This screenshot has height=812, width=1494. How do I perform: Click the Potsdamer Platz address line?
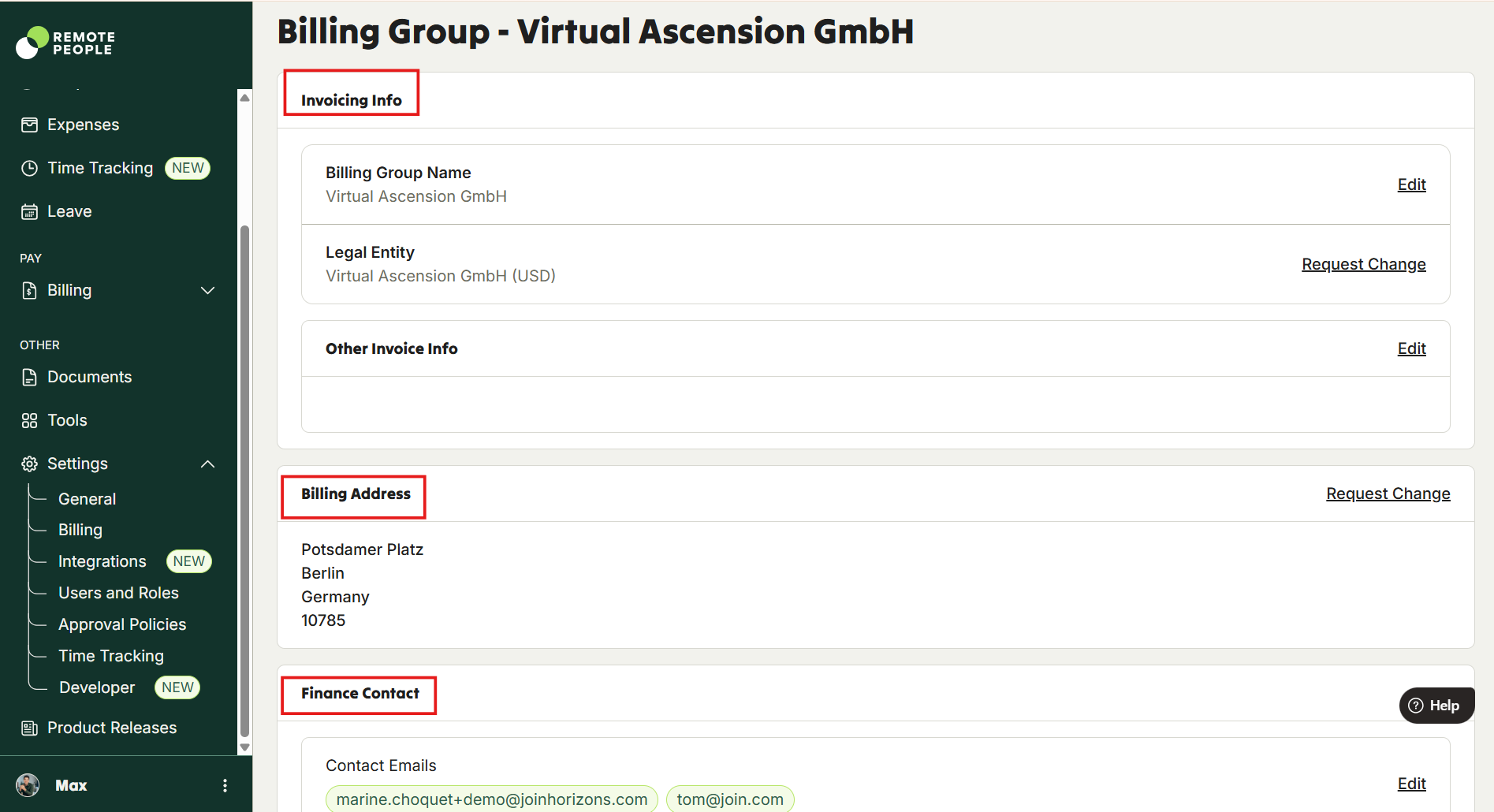pyautogui.click(x=362, y=549)
